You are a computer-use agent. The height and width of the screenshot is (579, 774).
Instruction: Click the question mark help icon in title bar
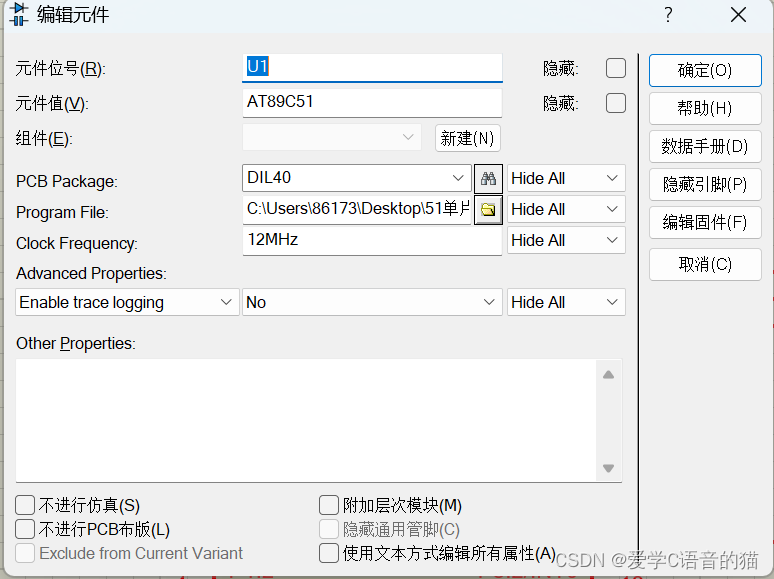point(668,15)
